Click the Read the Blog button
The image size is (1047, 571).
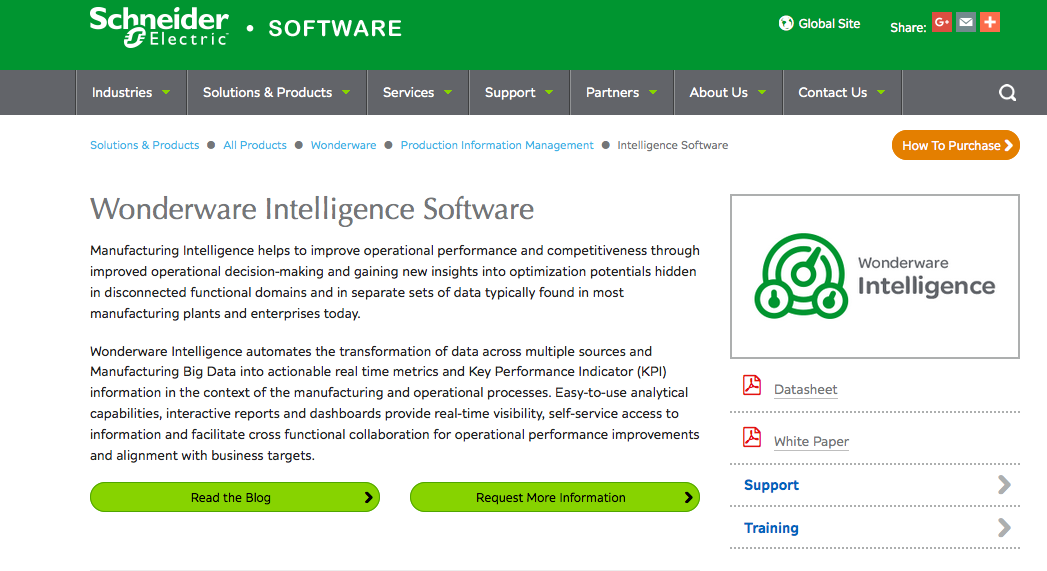pyautogui.click(x=234, y=497)
